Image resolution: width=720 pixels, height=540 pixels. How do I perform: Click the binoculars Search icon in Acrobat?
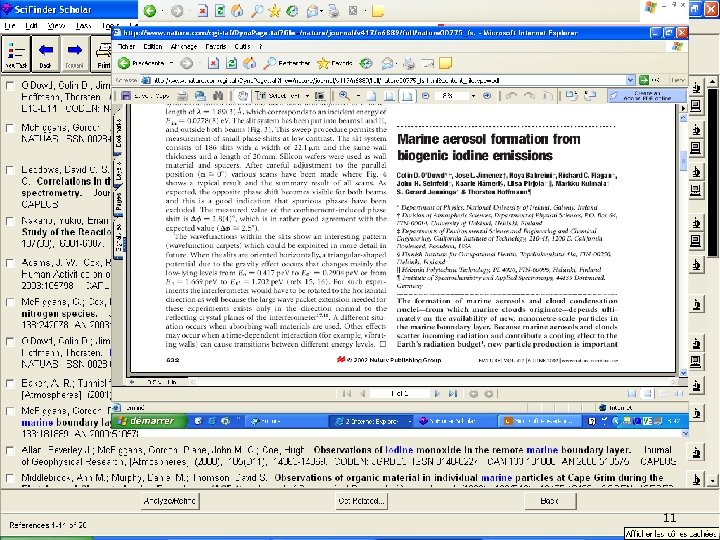218,96
